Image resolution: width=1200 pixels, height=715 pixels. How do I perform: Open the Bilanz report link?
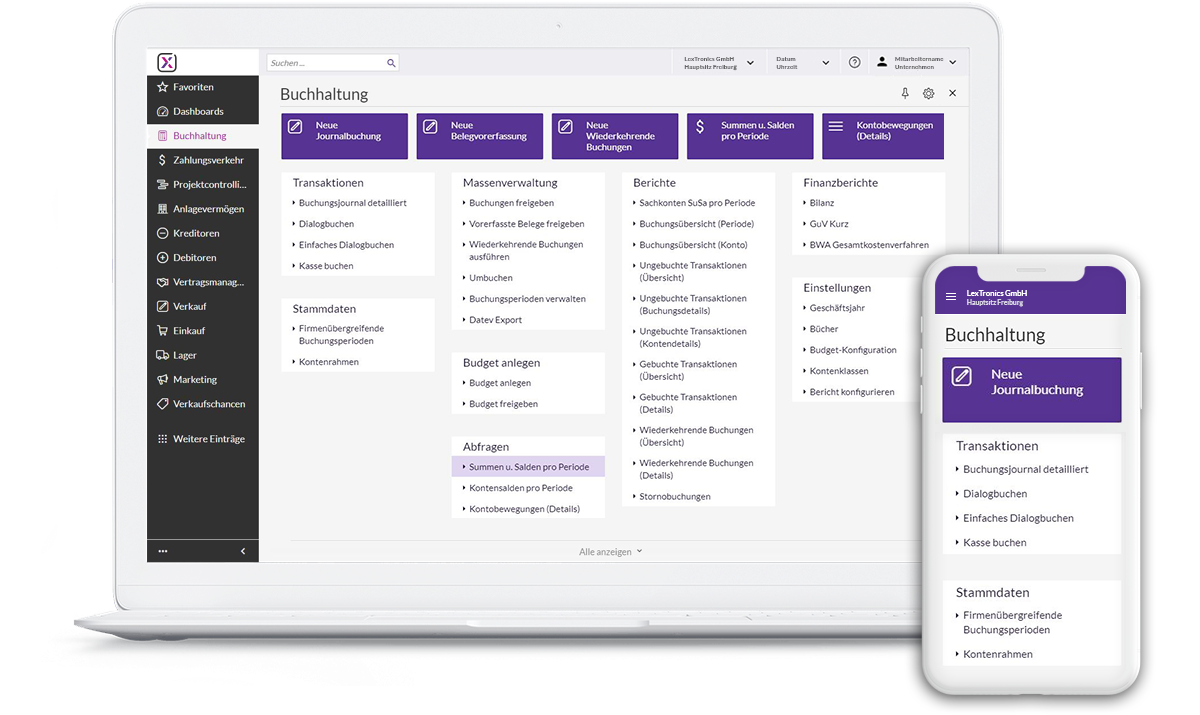[822, 203]
